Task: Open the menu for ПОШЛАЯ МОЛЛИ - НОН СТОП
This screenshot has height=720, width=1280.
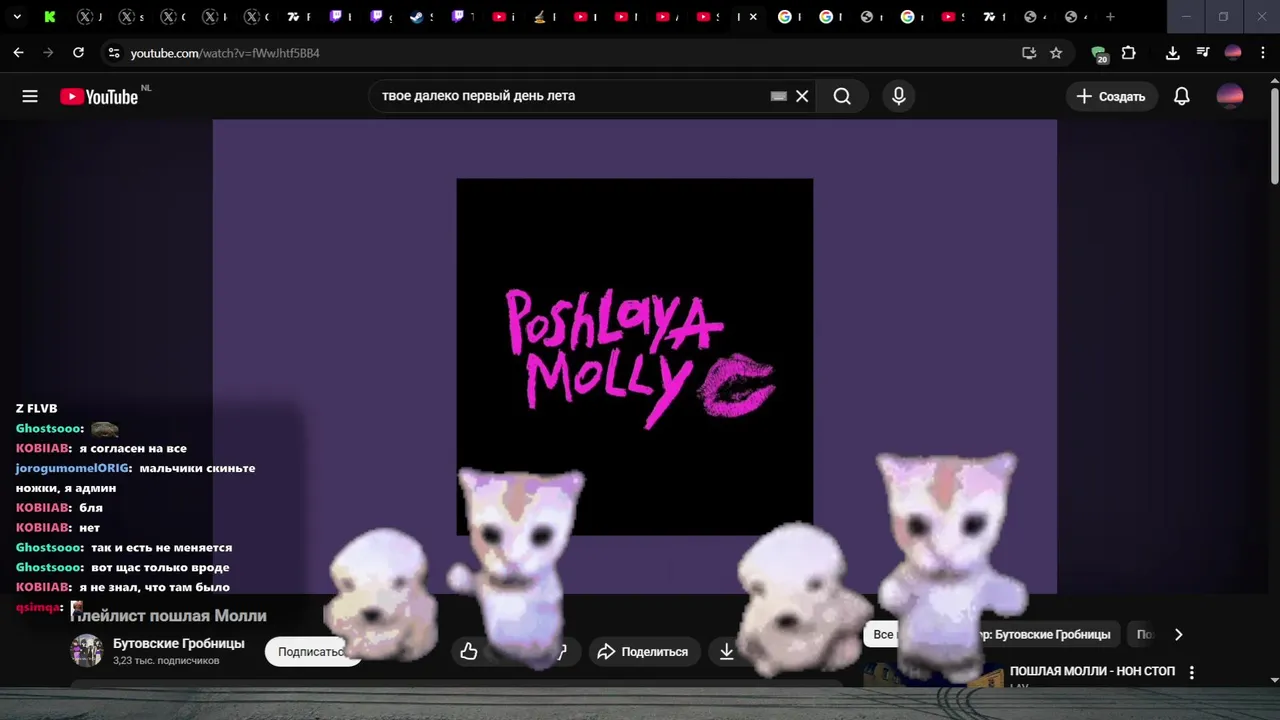Action: click(x=1191, y=673)
